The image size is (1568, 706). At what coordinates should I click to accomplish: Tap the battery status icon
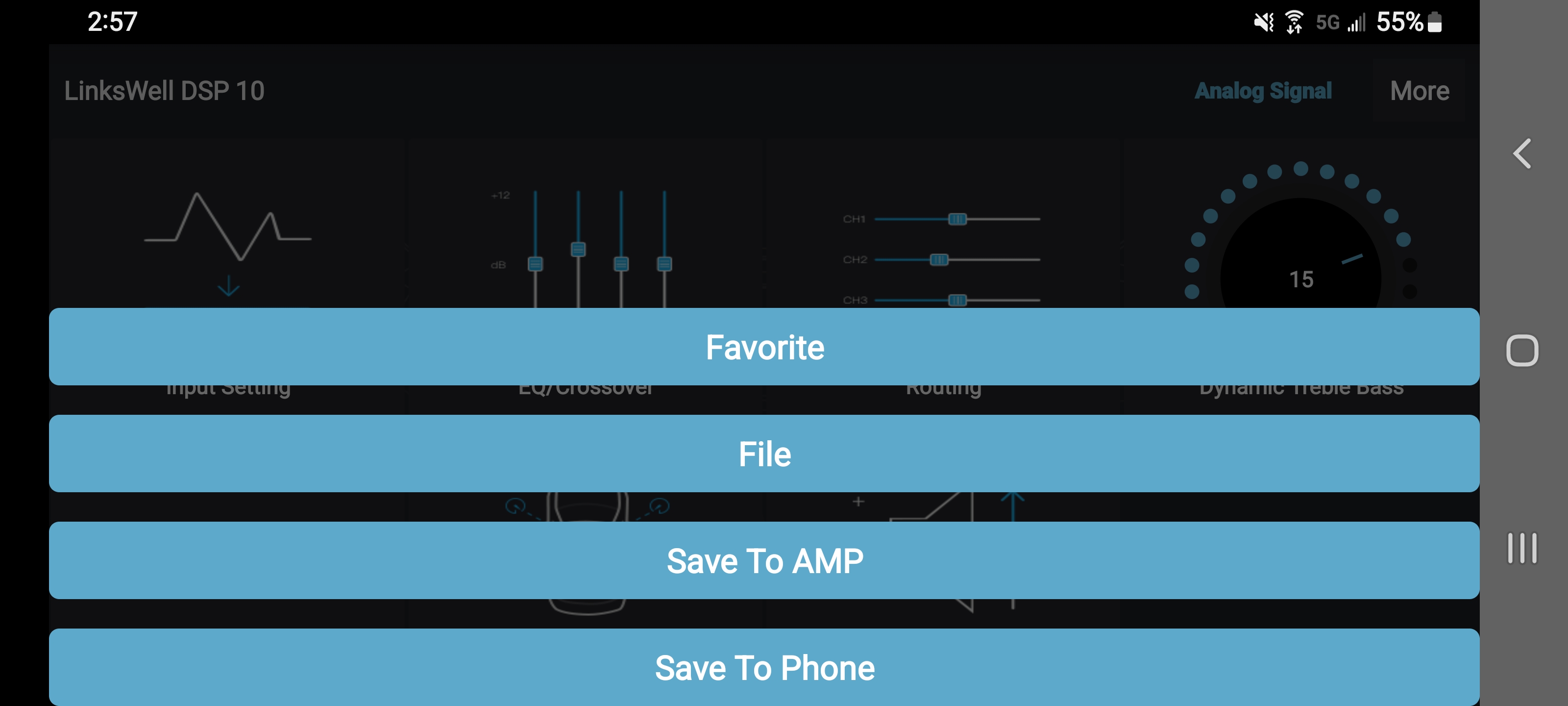[x=1435, y=23]
